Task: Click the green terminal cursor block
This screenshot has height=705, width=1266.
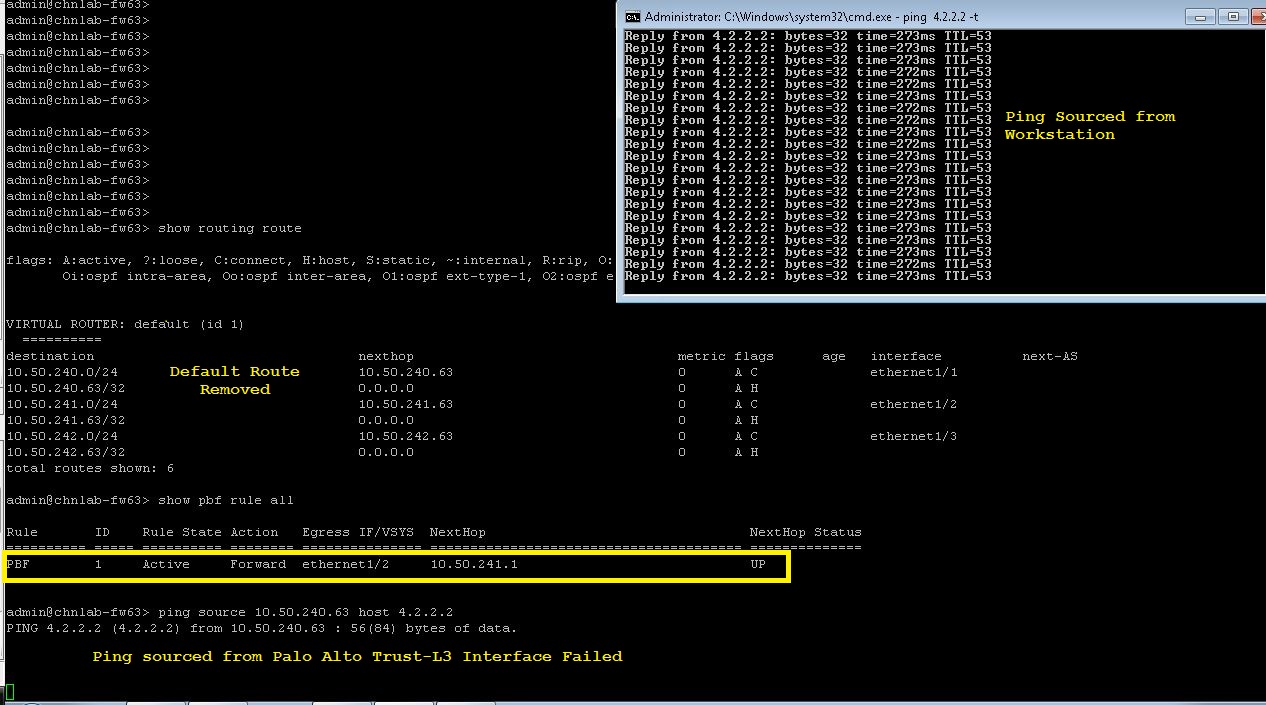Action: (x=10, y=691)
